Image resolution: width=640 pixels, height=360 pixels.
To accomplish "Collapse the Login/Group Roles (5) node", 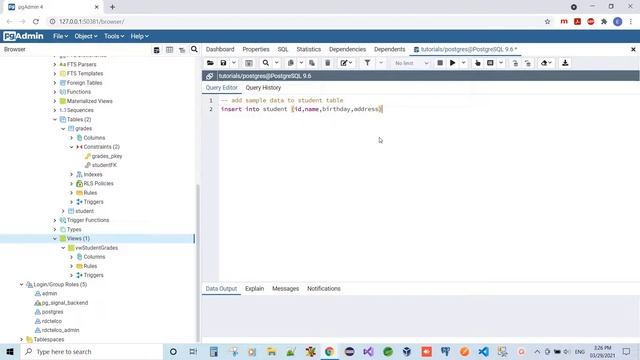I will click(22, 284).
